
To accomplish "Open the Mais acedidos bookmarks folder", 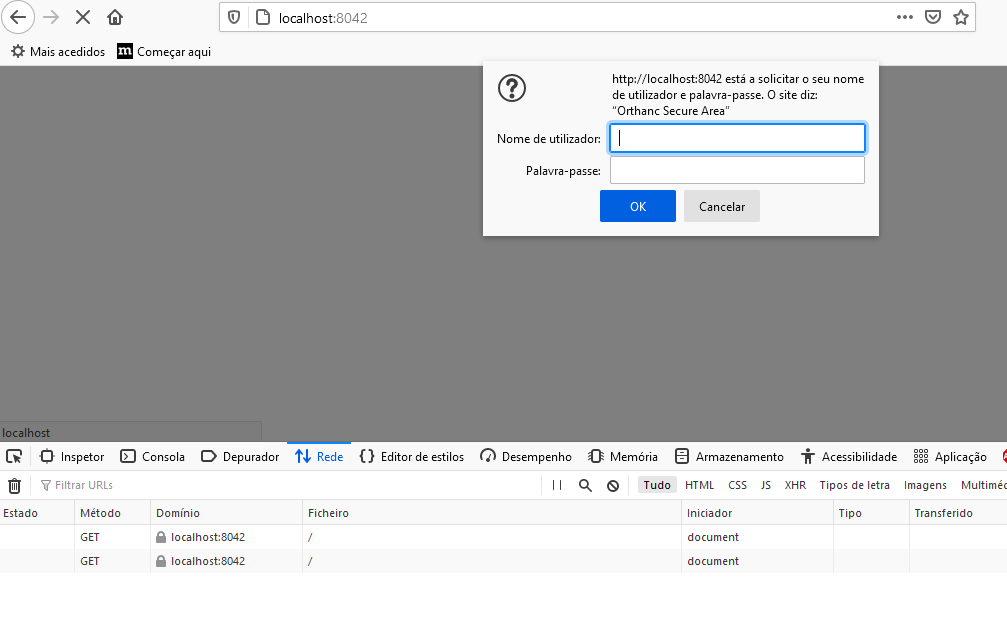I will (57, 50).
